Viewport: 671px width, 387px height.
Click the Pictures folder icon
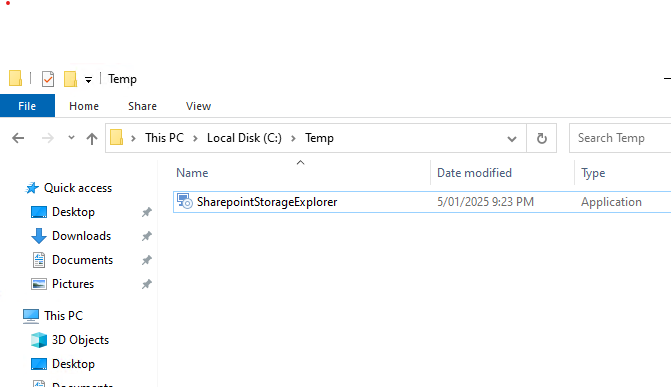pos(39,284)
